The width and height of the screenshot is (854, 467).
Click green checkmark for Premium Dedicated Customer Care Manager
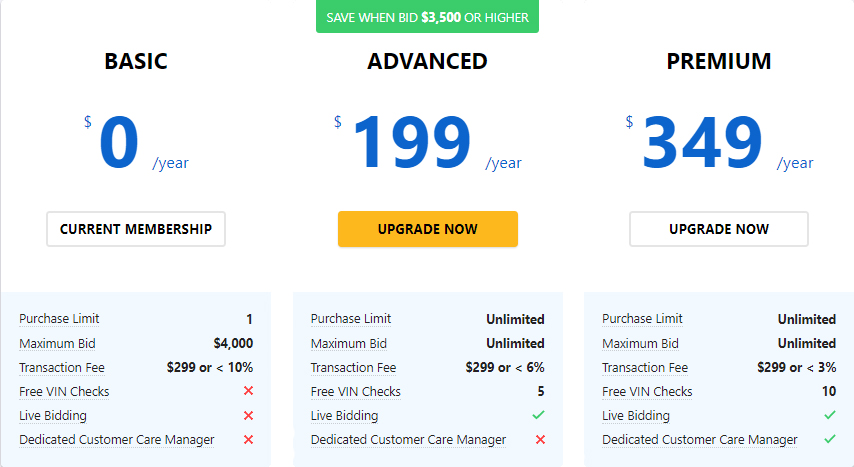(x=829, y=439)
